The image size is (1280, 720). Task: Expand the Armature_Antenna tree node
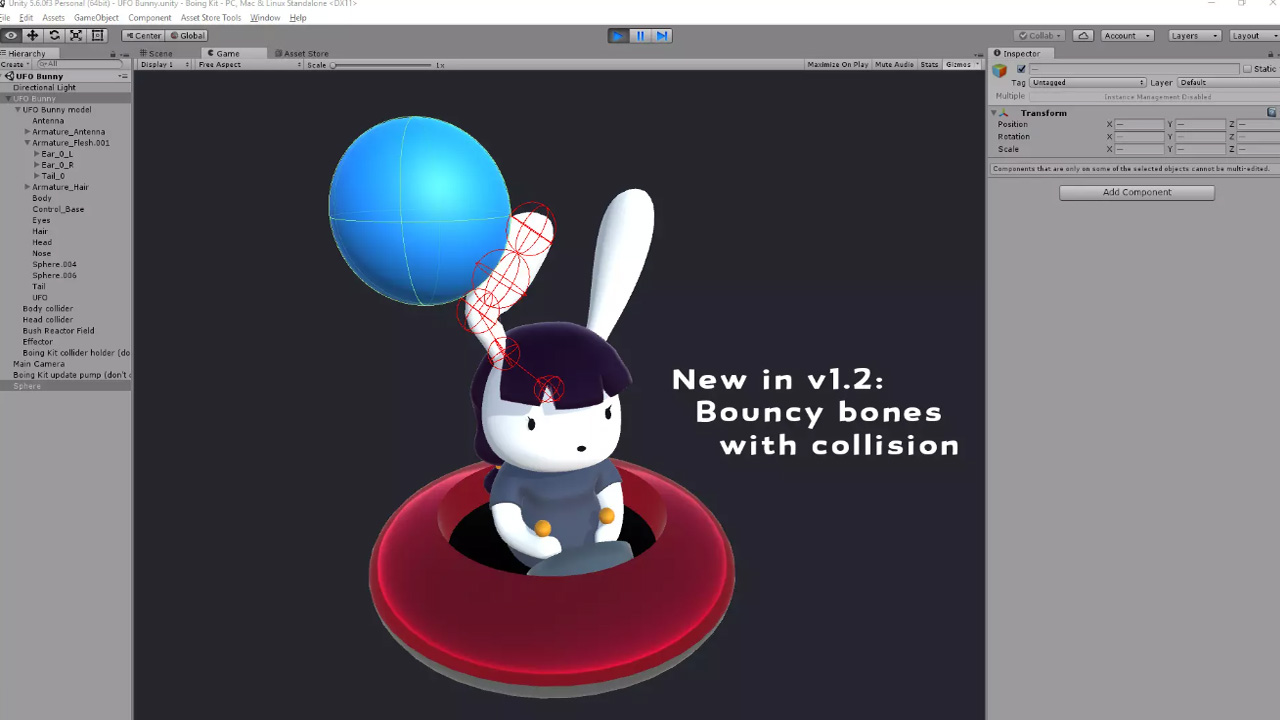[27, 132]
